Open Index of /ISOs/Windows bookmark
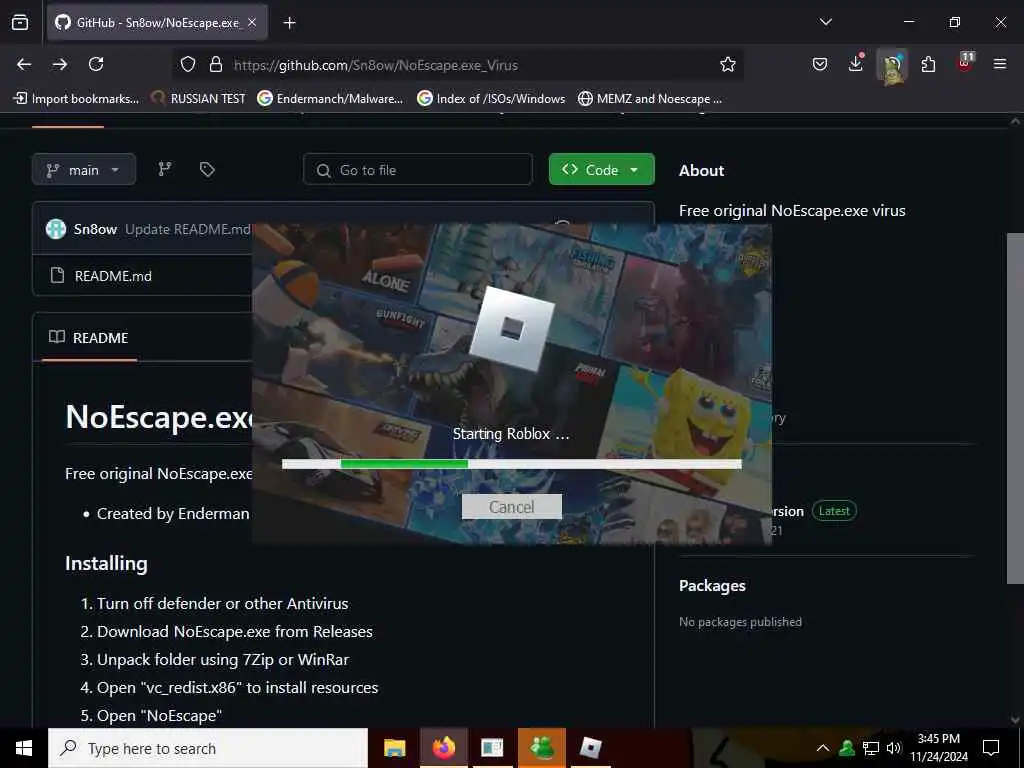The height and width of the screenshot is (768, 1024). tap(491, 99)
